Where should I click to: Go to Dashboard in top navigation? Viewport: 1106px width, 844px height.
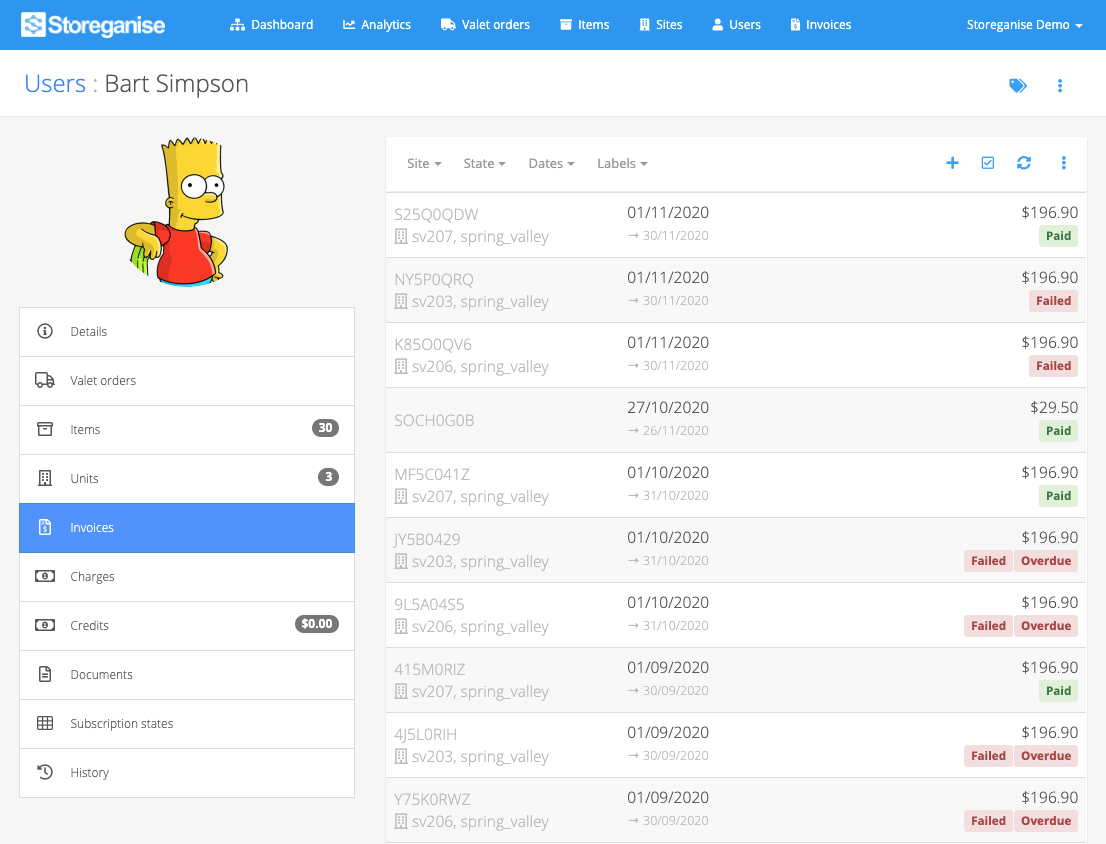point(272,25)
